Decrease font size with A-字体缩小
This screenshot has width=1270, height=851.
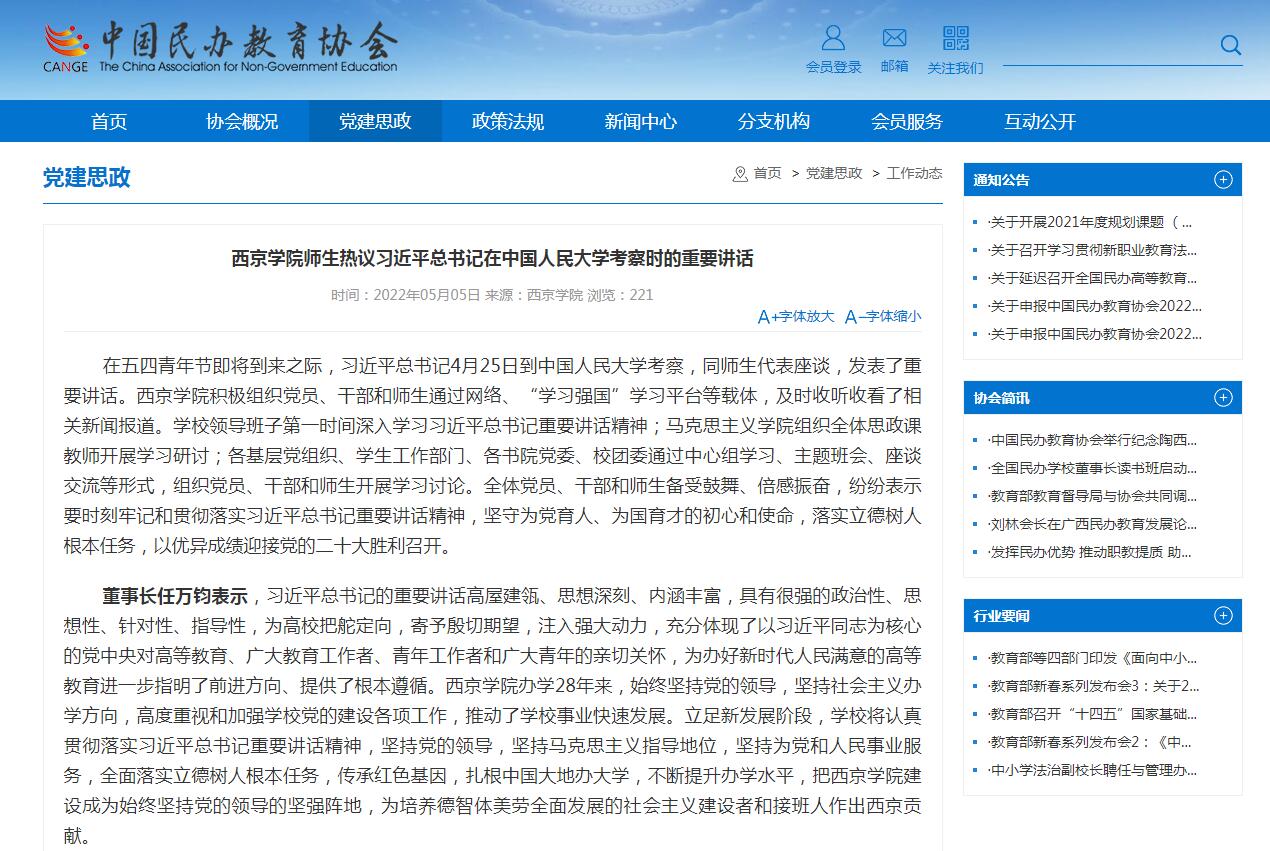click(x=883, y=316)
